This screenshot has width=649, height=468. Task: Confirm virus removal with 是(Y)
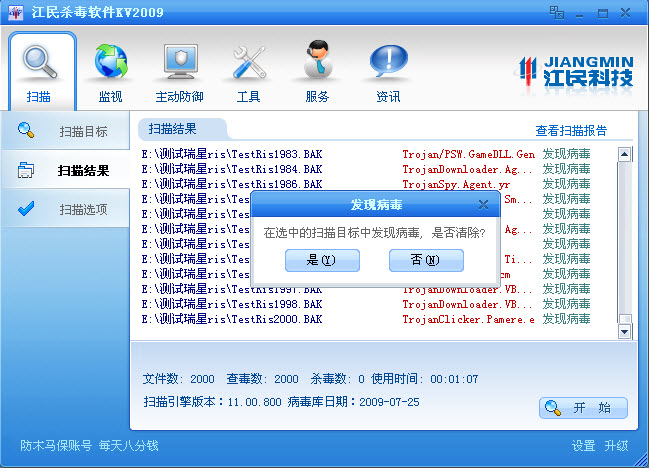[x=322, y=260]
